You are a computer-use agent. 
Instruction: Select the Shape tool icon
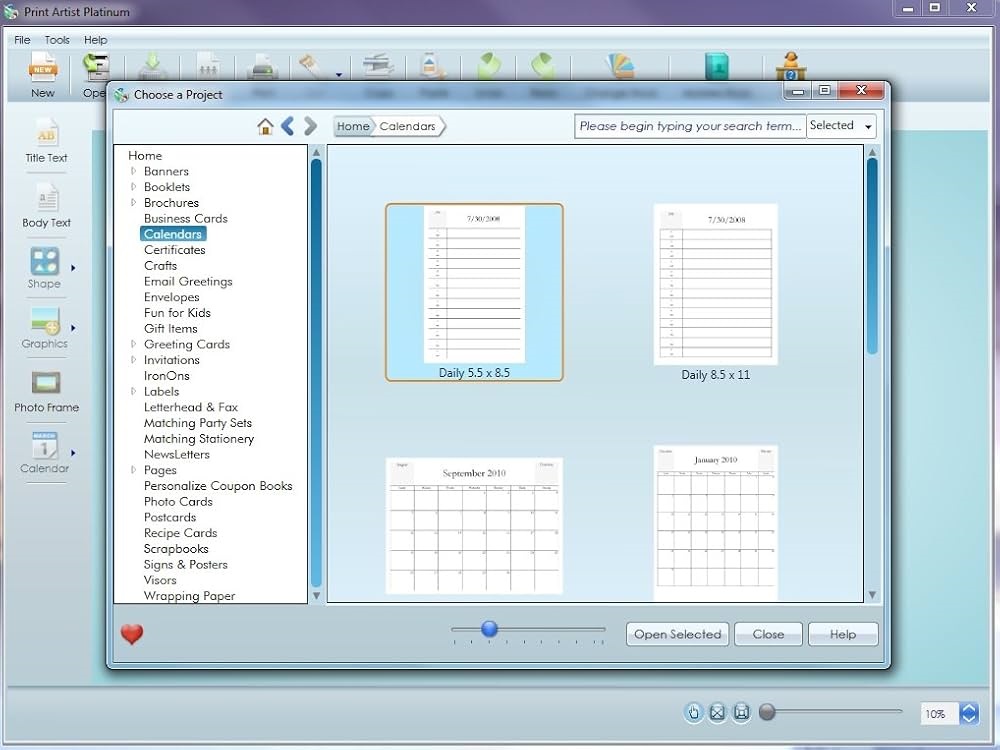point(44,268)
